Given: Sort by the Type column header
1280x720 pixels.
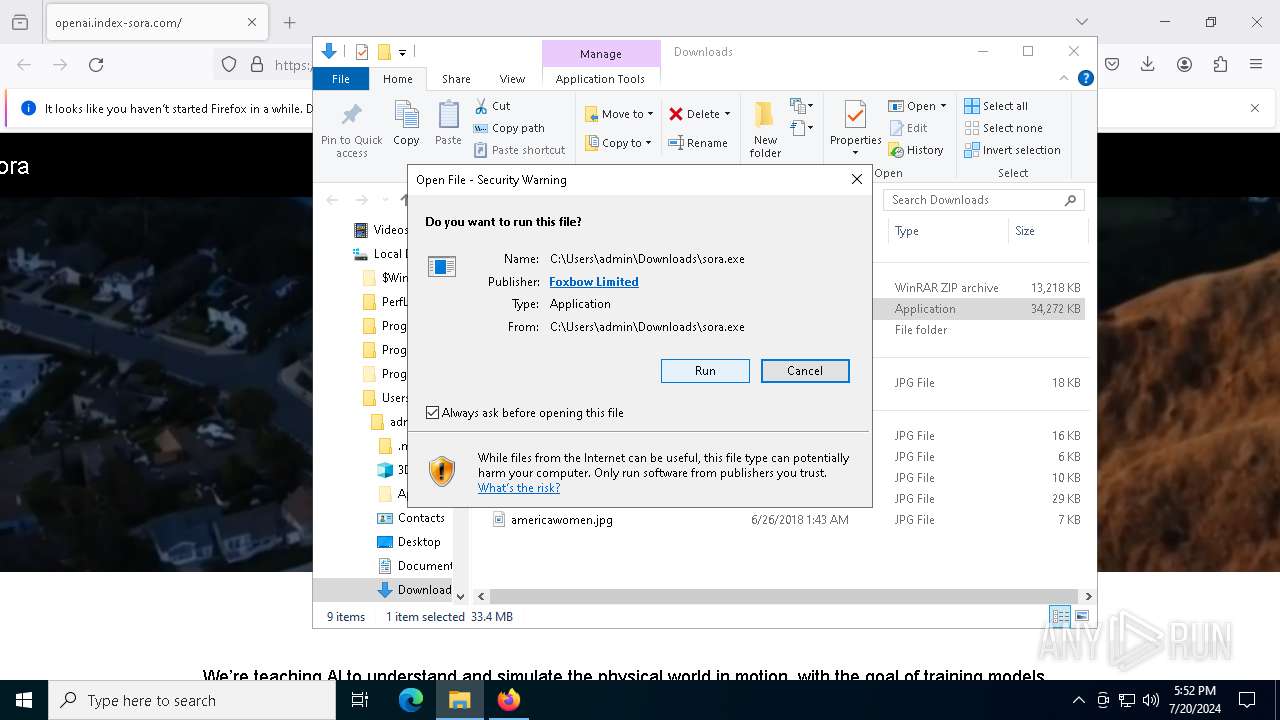Looking at the screenshot, I should (948, 231).
